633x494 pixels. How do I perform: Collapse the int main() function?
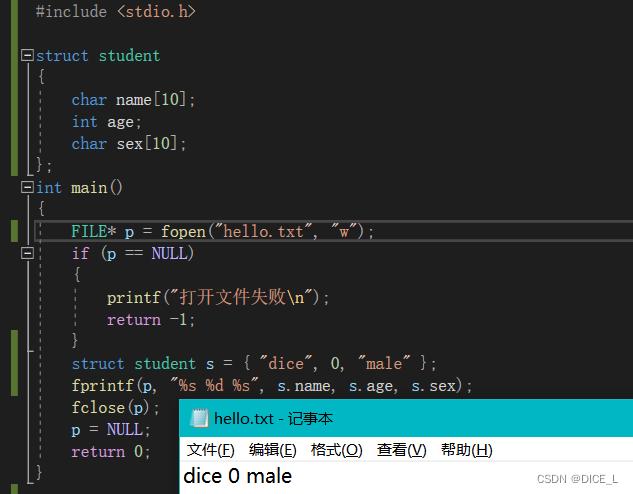27,187
